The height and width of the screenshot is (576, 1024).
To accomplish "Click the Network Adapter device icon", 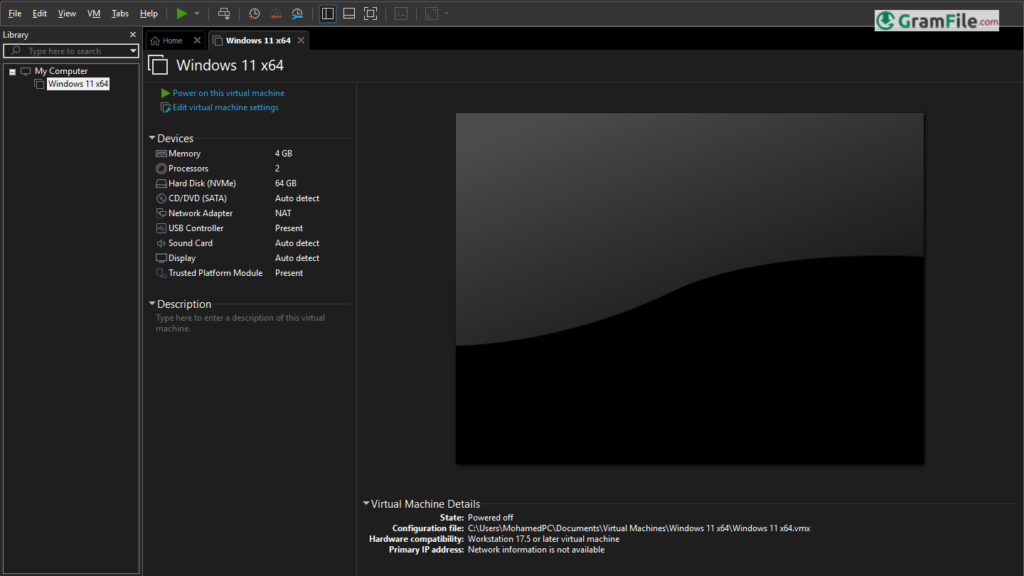I will 160,213.
